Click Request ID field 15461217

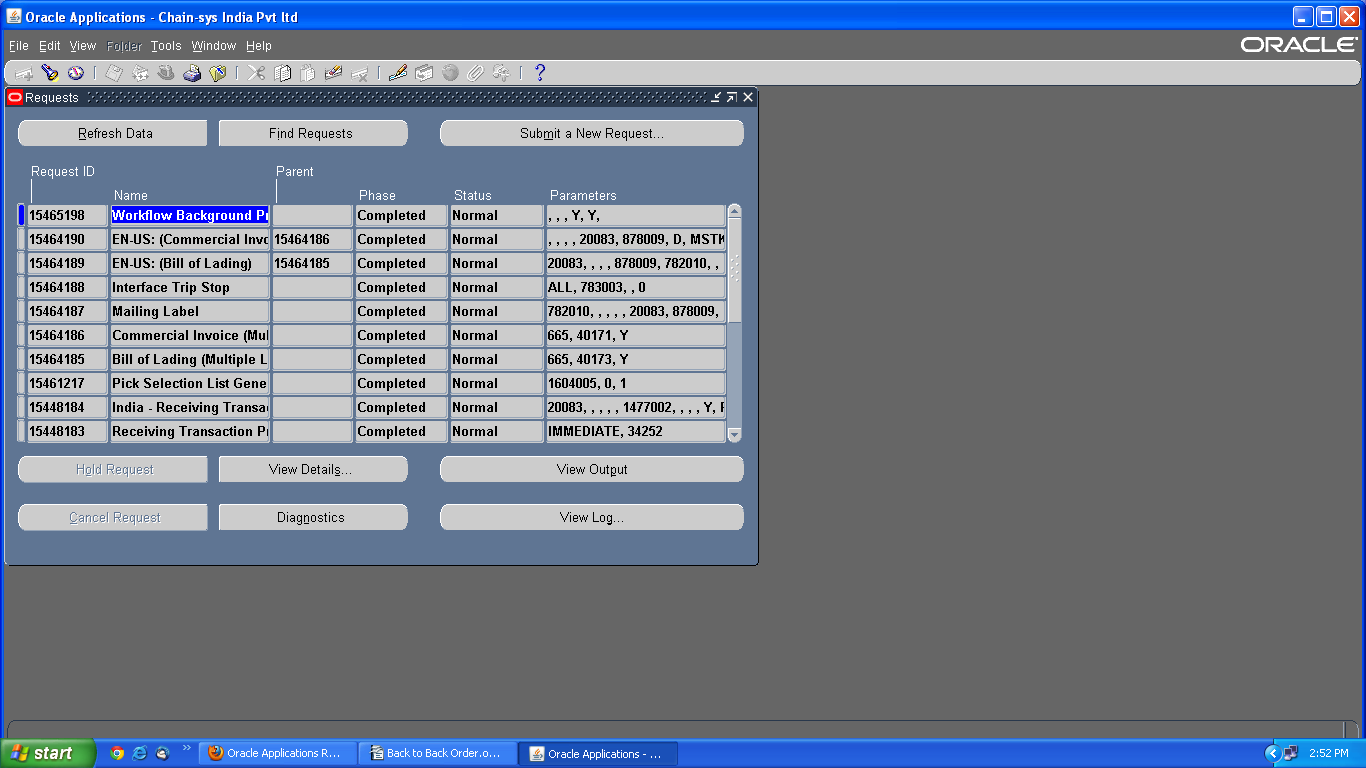point(67,383)
